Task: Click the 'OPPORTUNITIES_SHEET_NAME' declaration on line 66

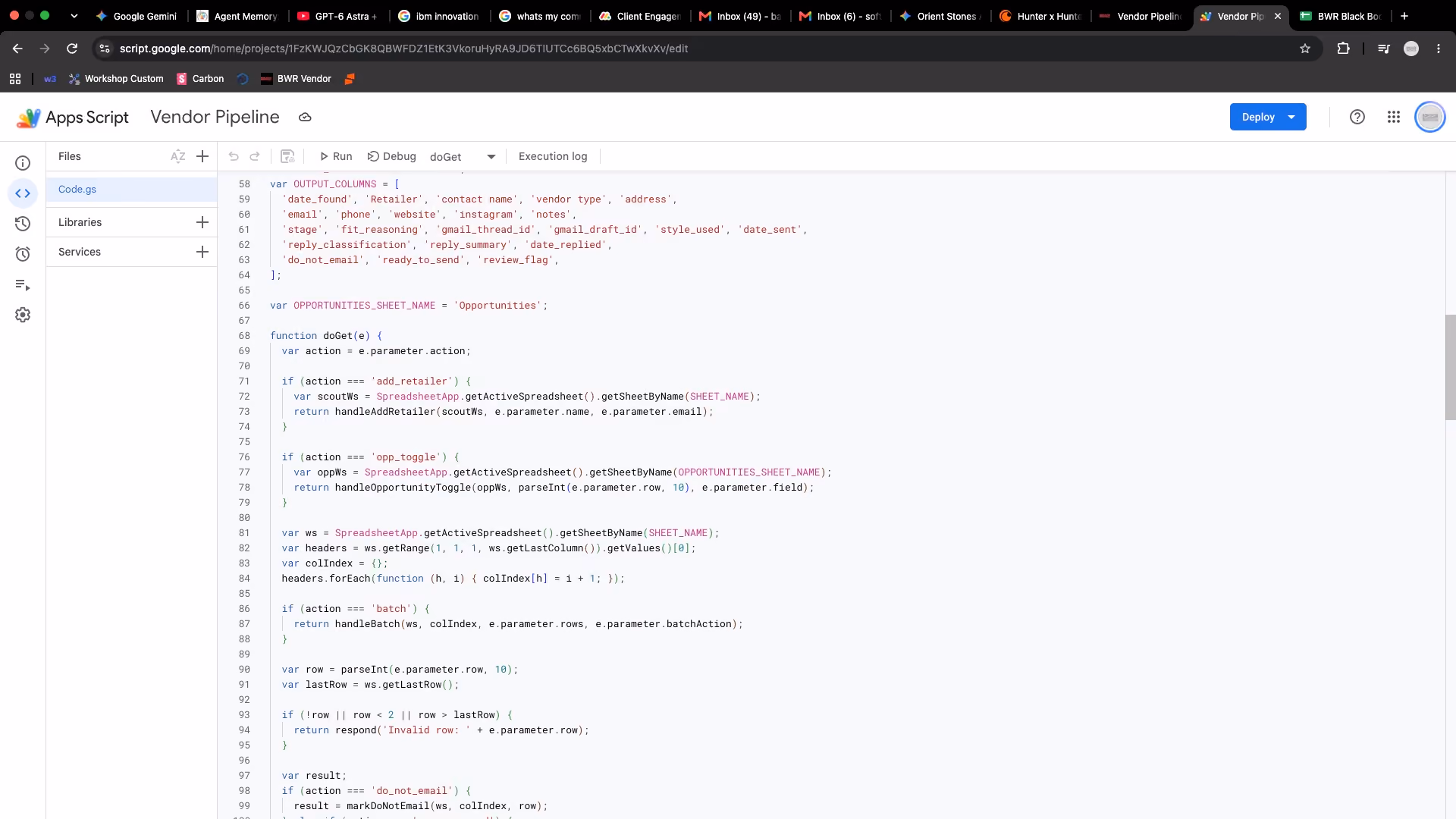Action: (x=409, y=306)
